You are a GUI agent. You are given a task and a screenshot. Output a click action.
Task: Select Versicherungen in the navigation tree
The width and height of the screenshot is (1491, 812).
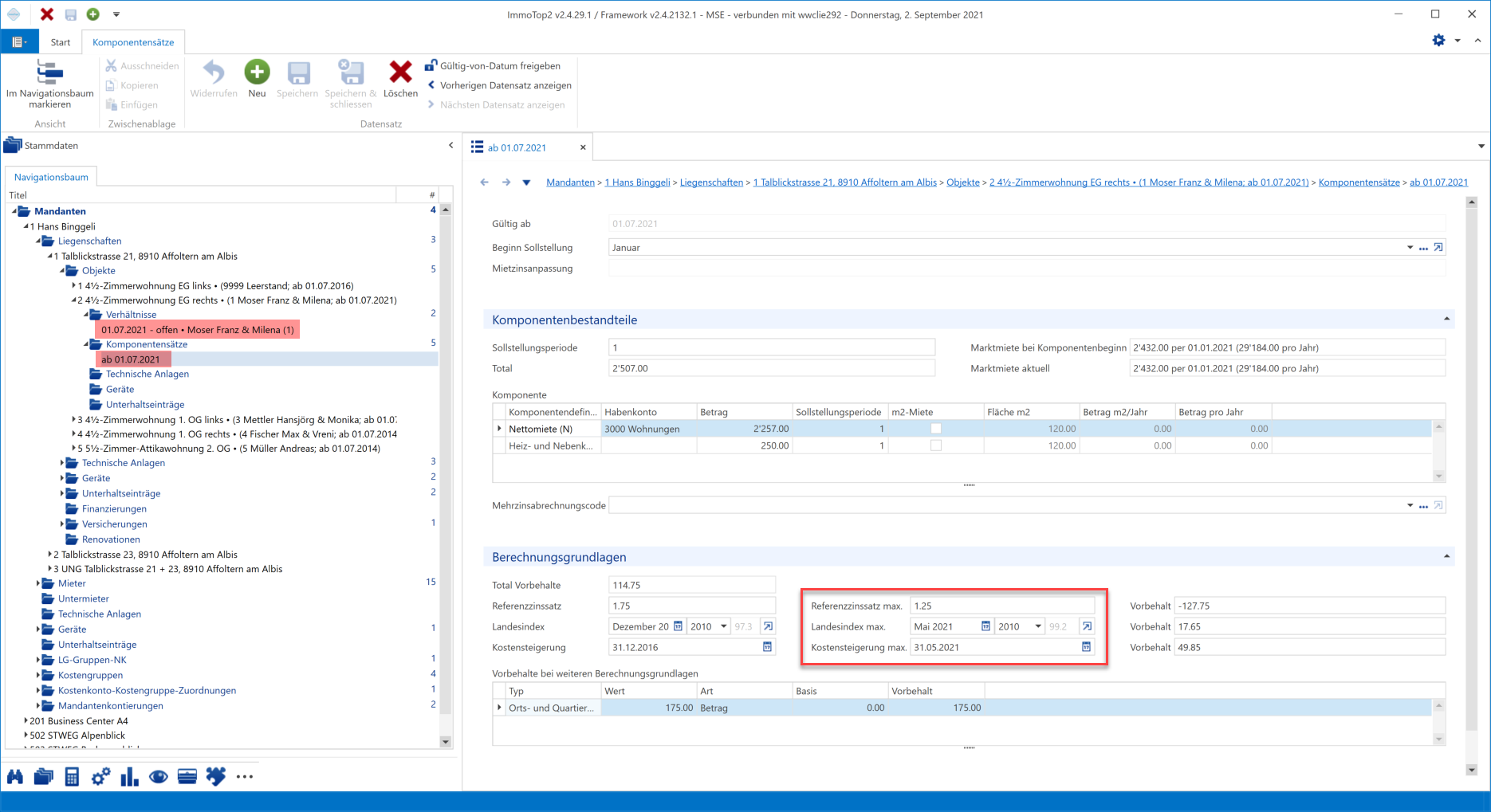114,524
